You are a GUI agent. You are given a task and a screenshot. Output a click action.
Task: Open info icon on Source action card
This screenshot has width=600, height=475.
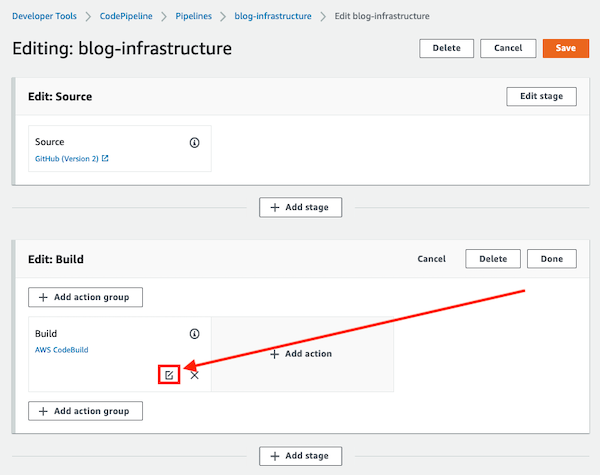pos(194,143)
